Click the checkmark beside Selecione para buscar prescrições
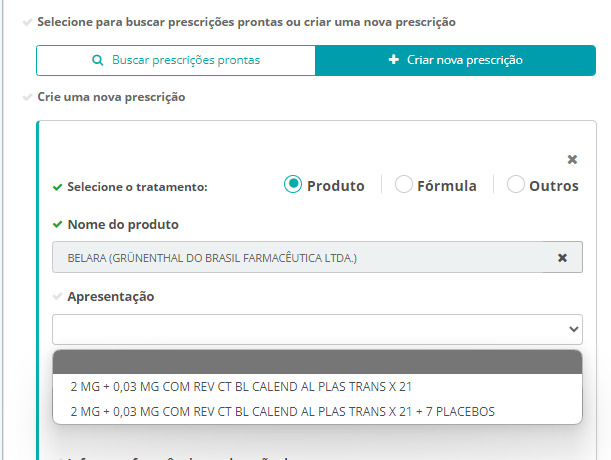Image resolution: width=611 pixels, height=460 pixels. (27, 21)
